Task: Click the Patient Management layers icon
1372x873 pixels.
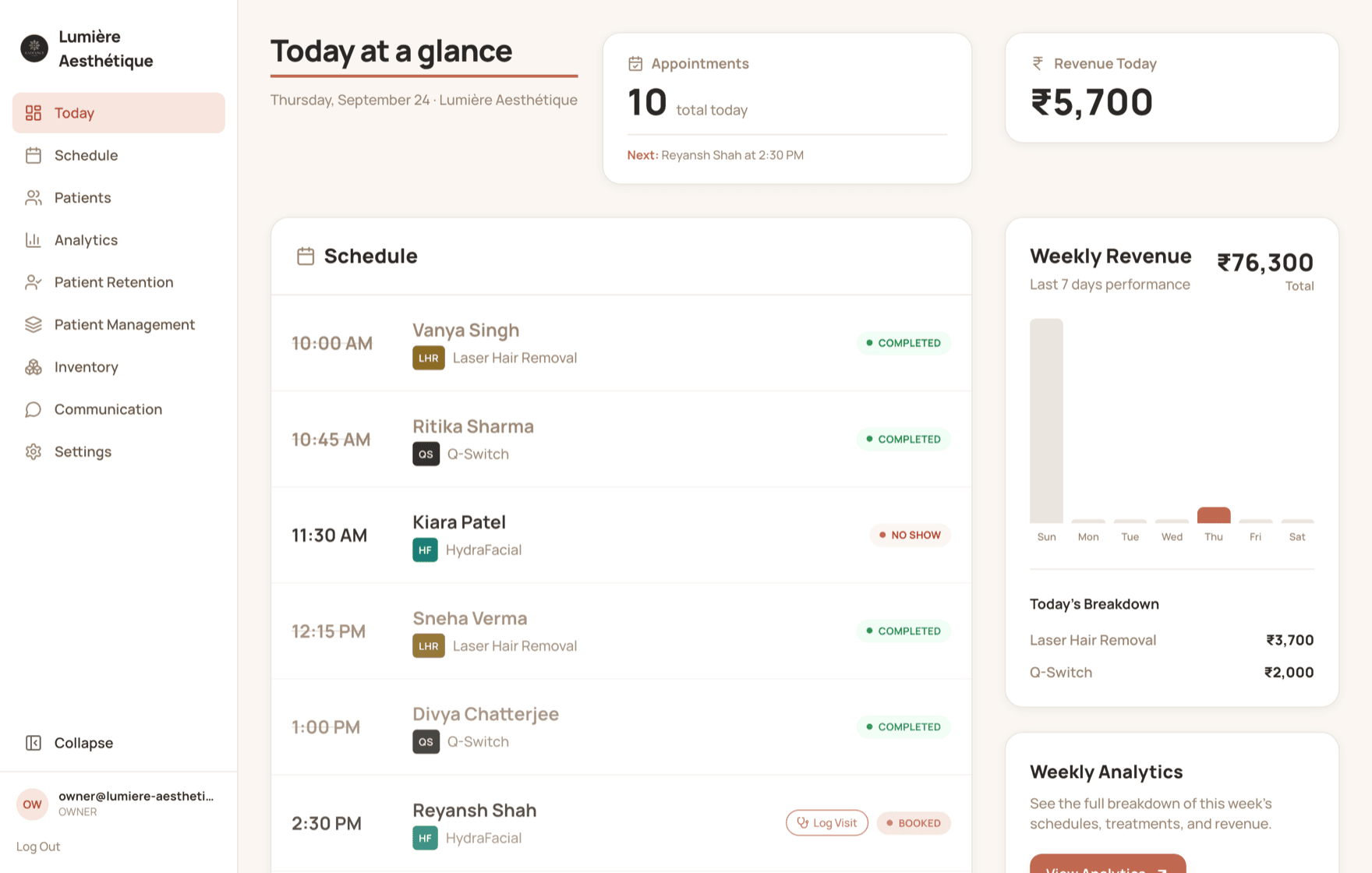Action: tap(34, 324)
